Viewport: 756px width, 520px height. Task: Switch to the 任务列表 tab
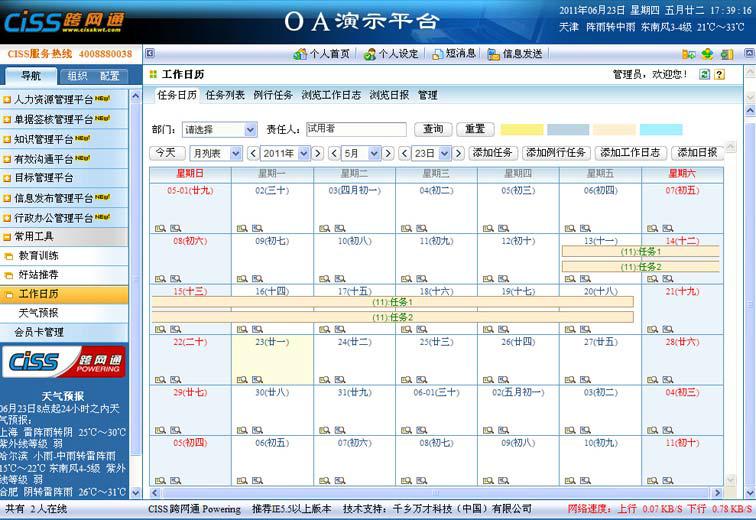point(225,95)
